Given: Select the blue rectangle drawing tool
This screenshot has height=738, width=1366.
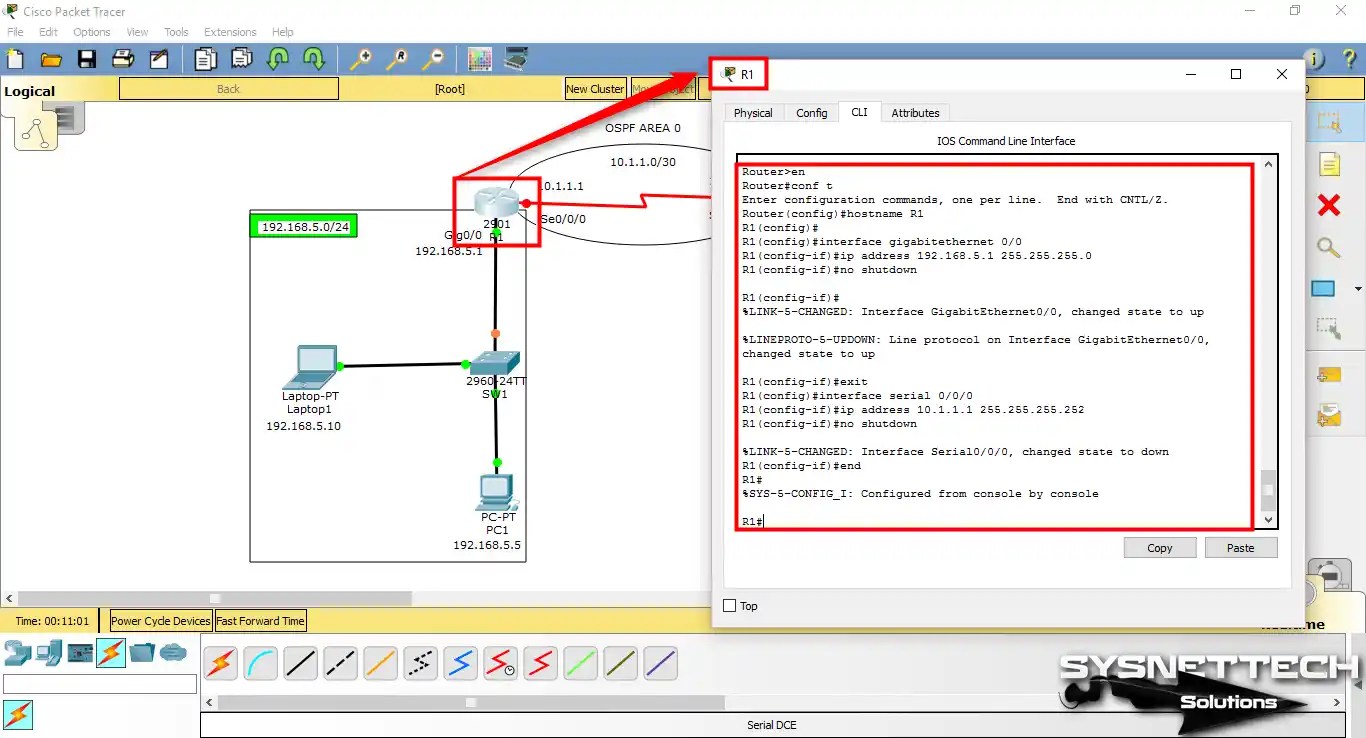Looking at the screenshot, I should [1324, 288].
